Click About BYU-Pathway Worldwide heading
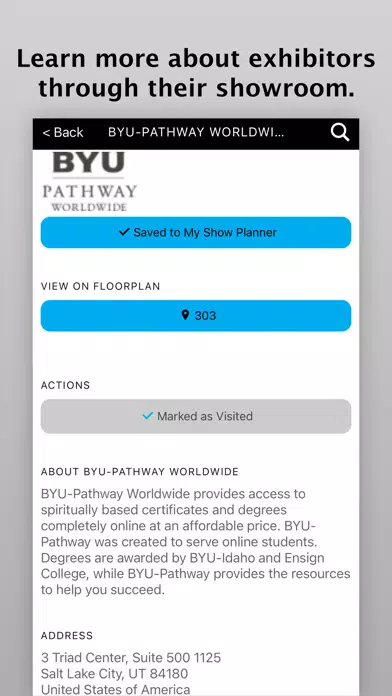The width and height of the screenshot is (392, 696). click(140, 472)
